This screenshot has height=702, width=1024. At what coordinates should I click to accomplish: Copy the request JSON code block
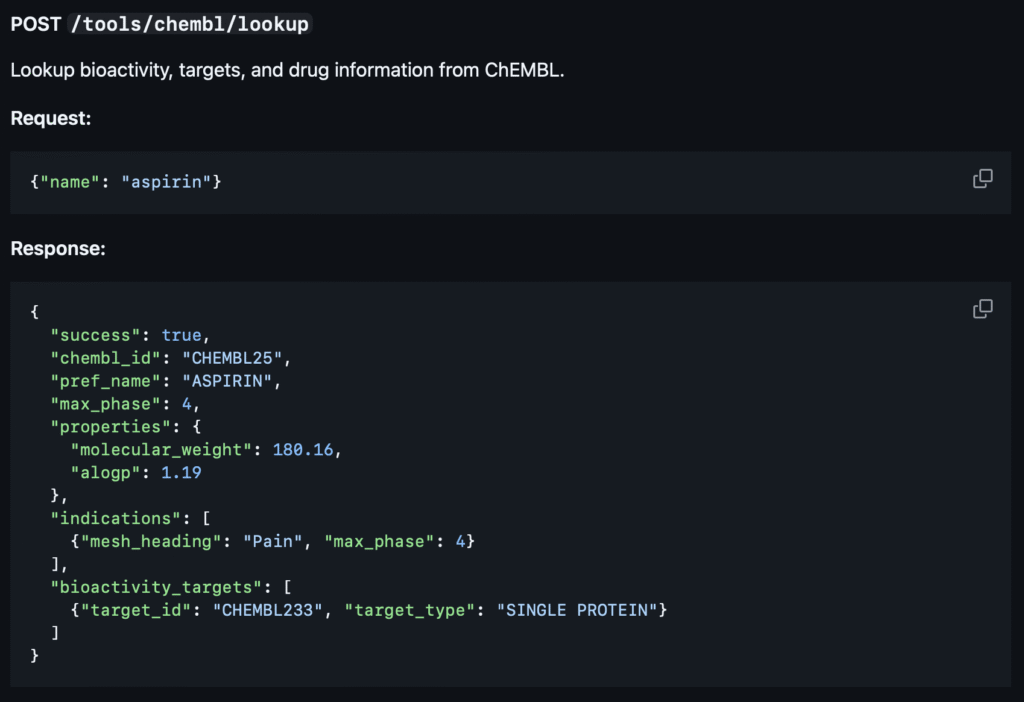pyautogui.click(x=982, y=179)
